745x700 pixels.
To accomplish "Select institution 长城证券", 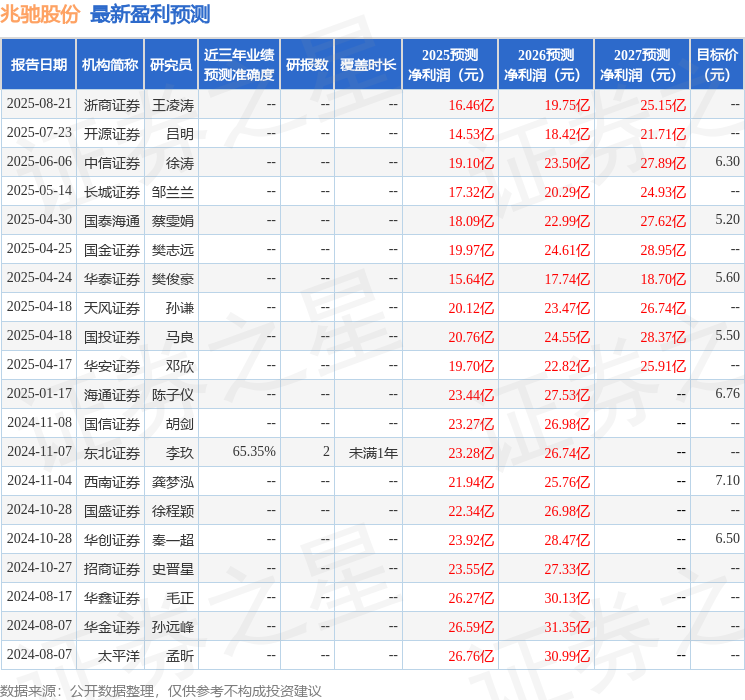I will click(112, 192).
